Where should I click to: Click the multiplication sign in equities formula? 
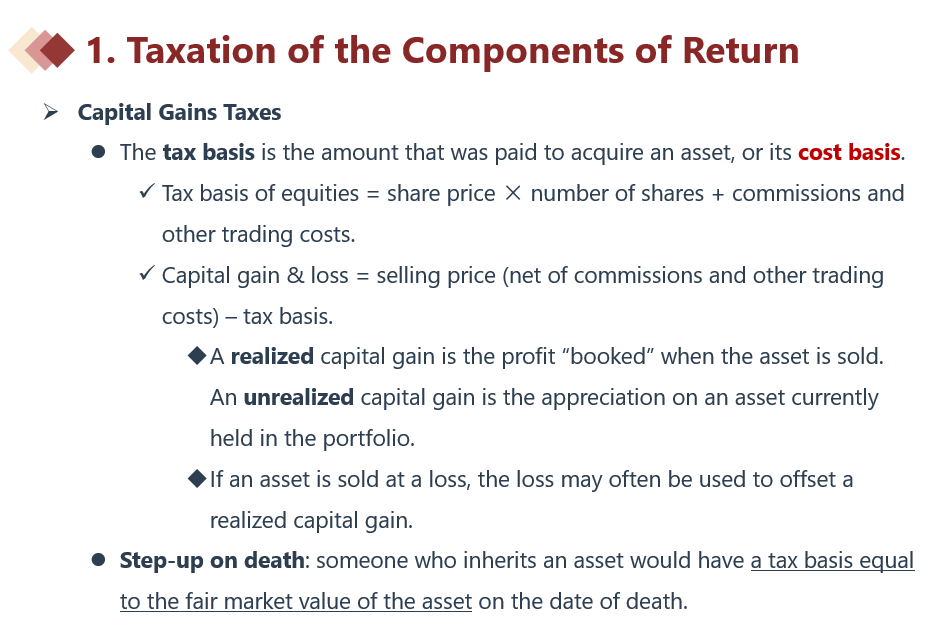512,193
